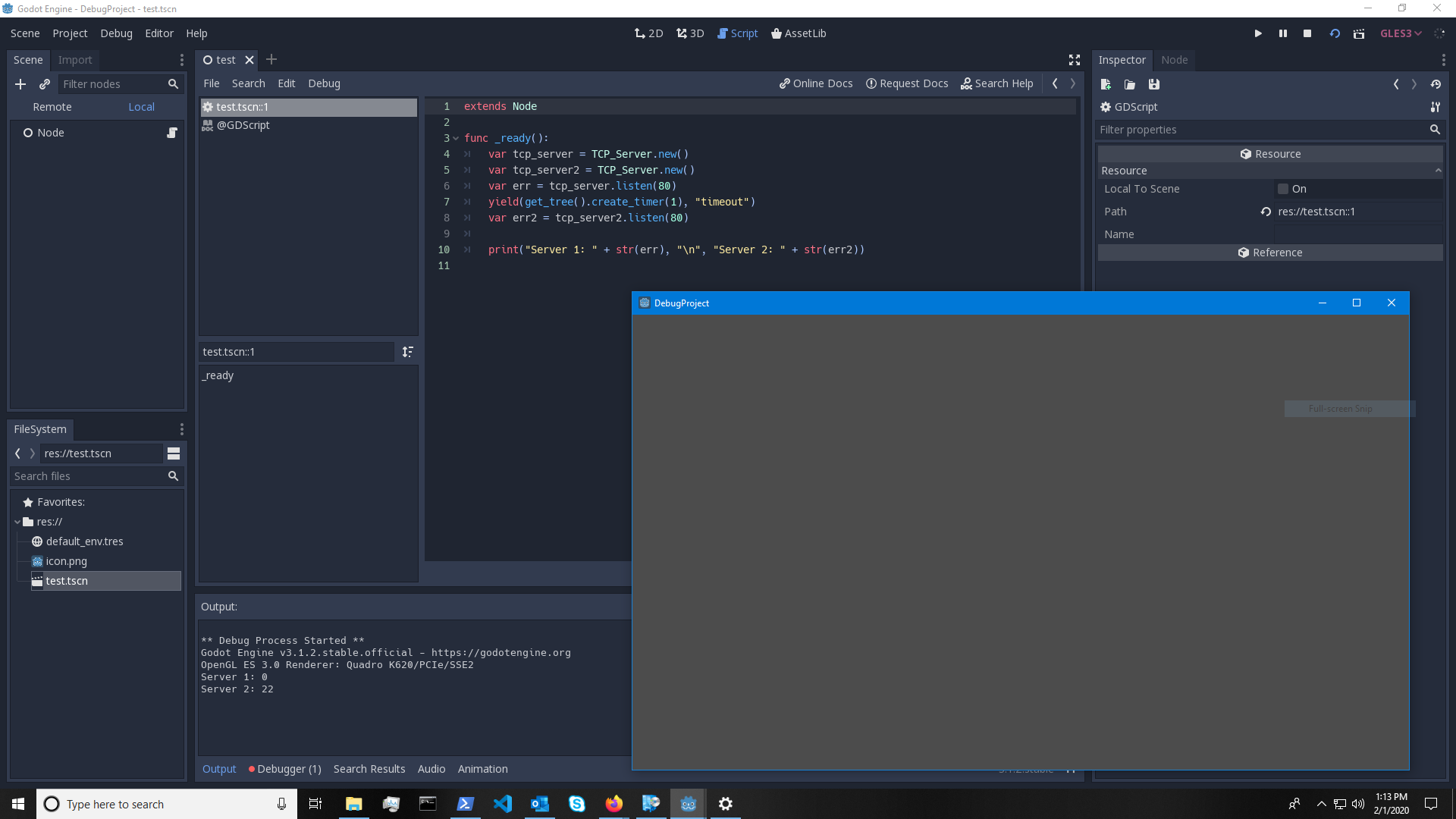Image resolution: width=1456 pixels, height=819 pixels.
Task: Collapse the _ready function fold arrow
Action: coord(456,138)
